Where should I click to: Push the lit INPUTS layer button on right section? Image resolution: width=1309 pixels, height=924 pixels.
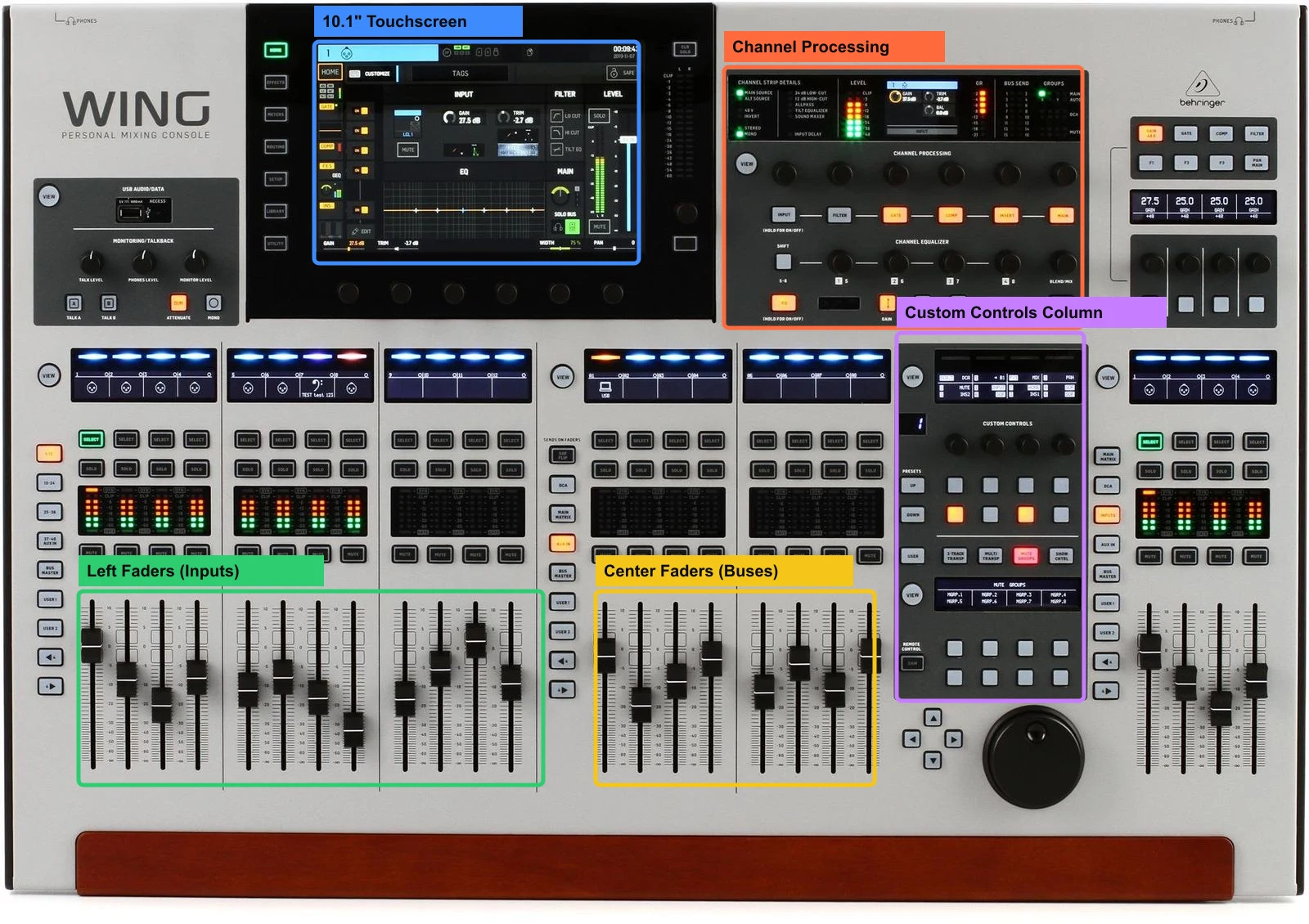point(1108,515)
